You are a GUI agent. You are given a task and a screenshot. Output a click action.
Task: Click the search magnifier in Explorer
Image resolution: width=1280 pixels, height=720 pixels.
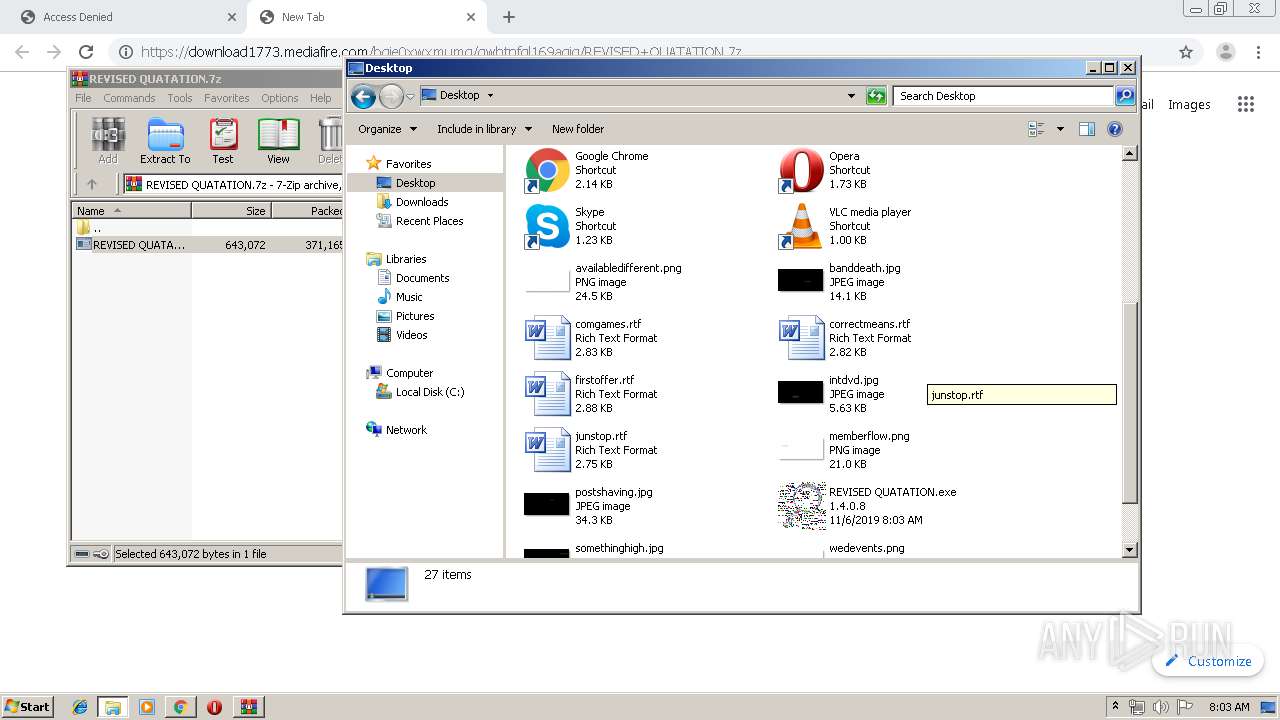pos(1125,96)
